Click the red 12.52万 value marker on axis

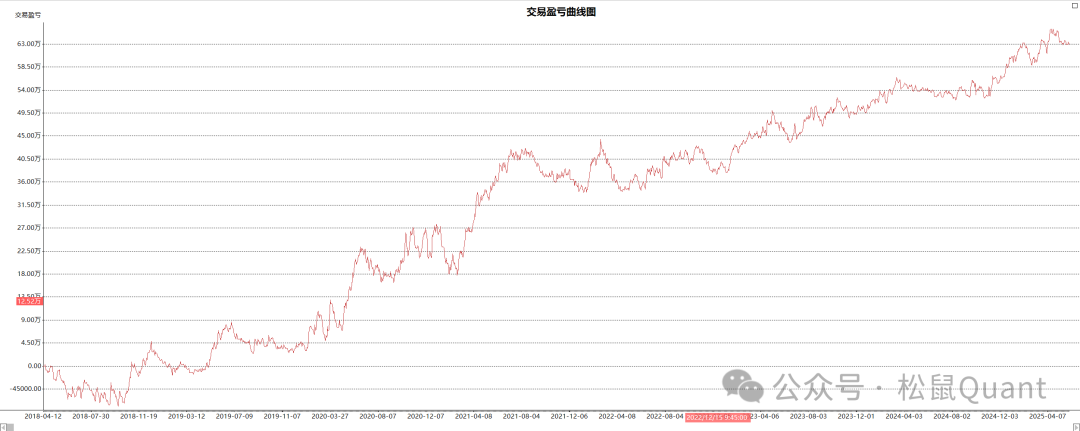click(28, 300)
